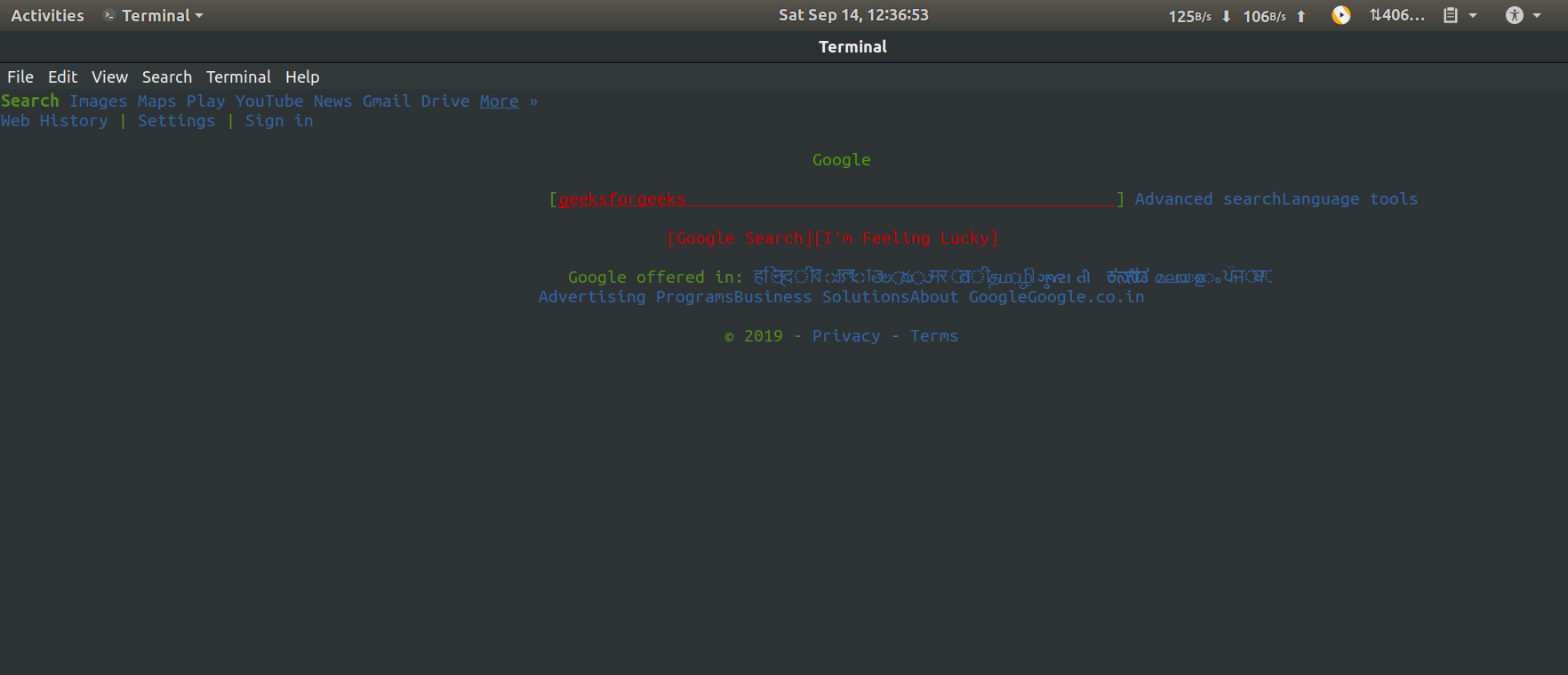This screenshot has width=1568, height=675.
Task: Open the View menu
Action: point(109,77)
